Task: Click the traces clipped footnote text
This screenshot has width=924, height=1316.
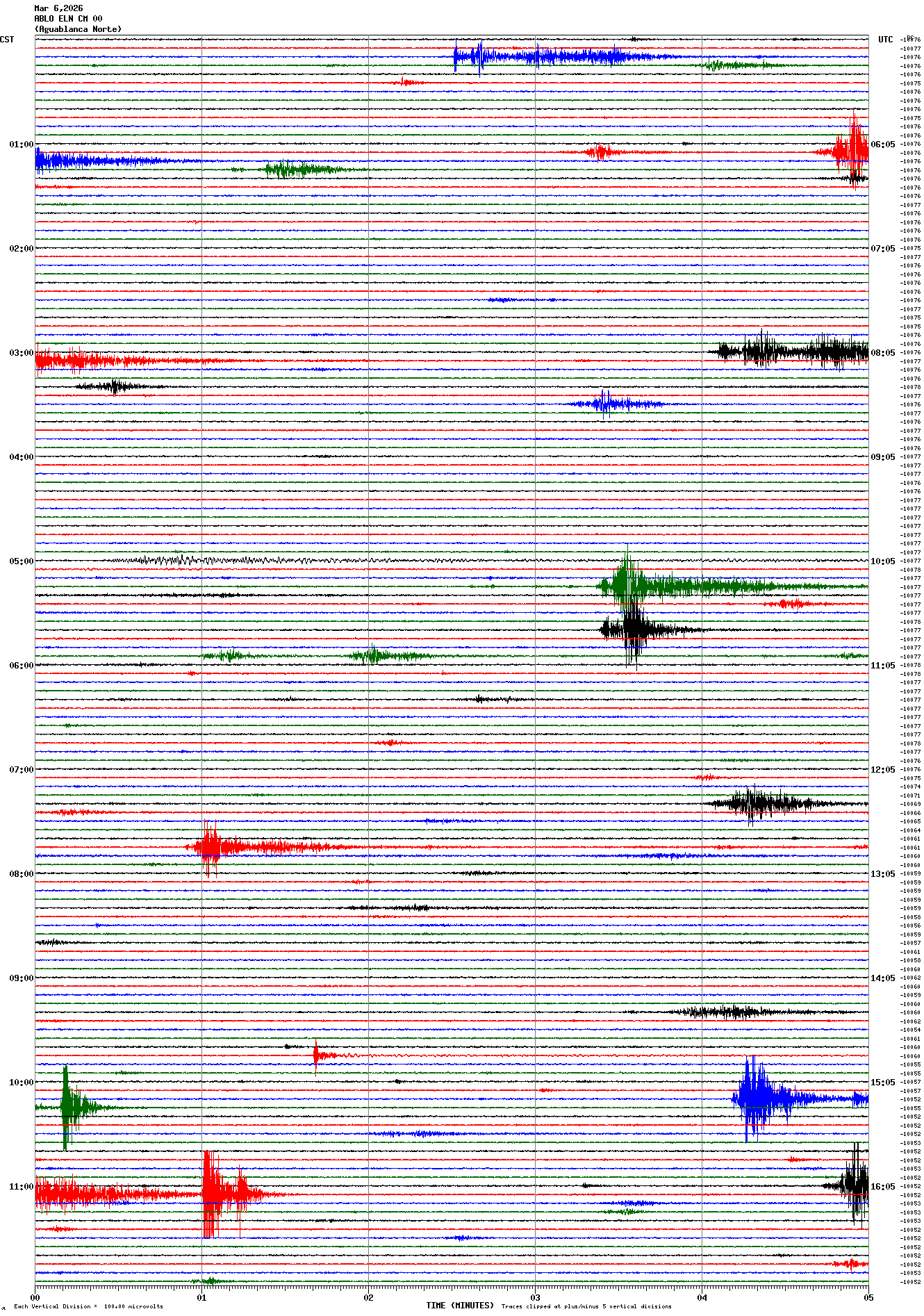Action: 586,1306
